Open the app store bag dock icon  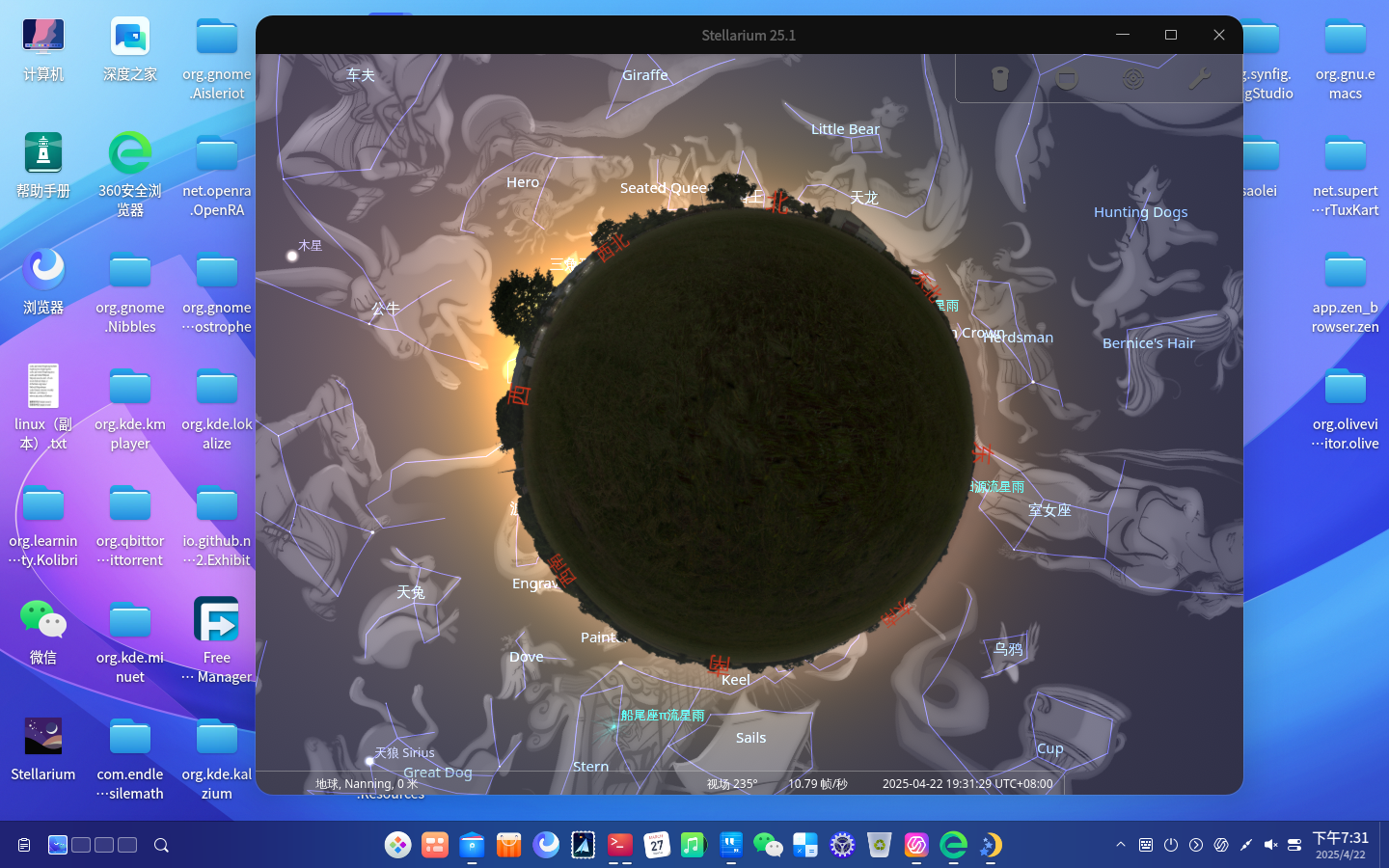click(508, 845)
